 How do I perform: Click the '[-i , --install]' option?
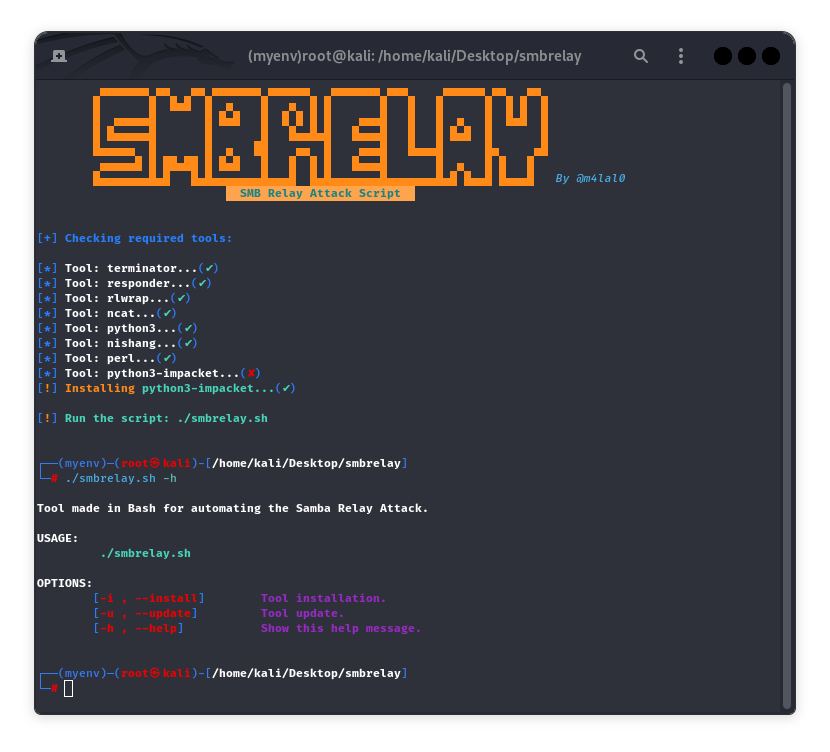pos(149,598)
